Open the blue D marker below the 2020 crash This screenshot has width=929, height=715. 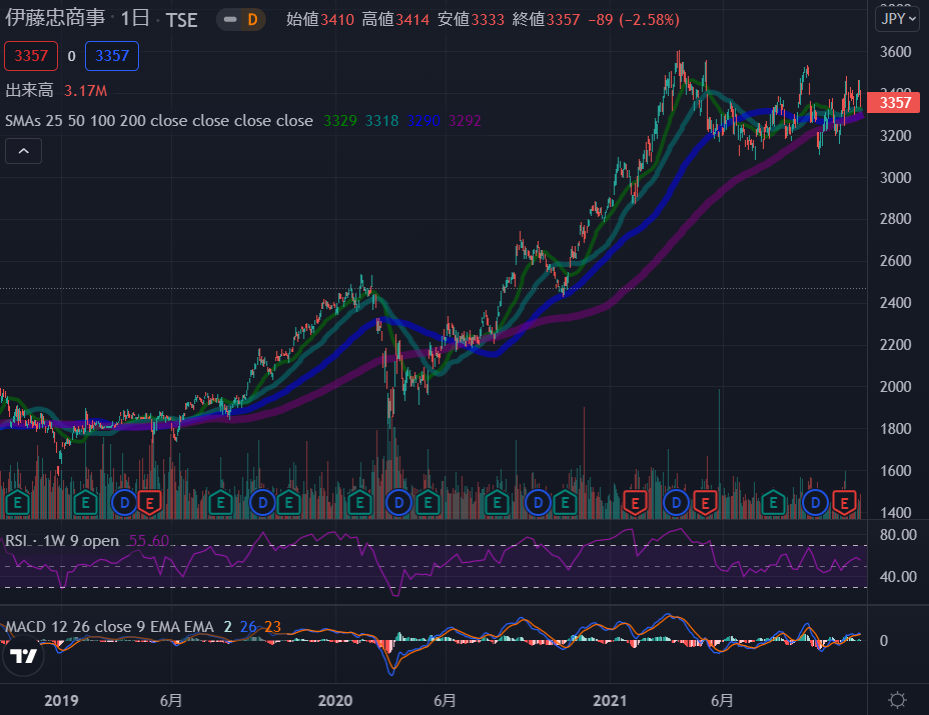point(399,504)
